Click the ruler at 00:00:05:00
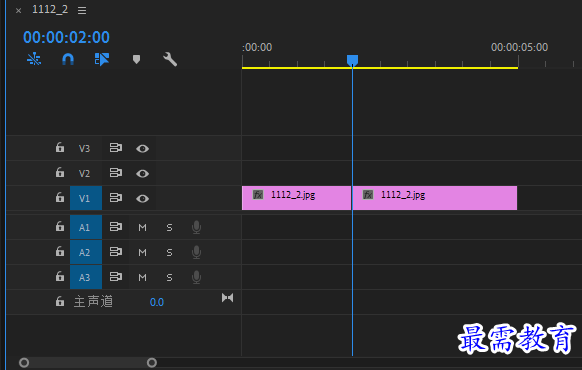Image resolution: width=582 pixels, height=370 pixels. (519, 48)
